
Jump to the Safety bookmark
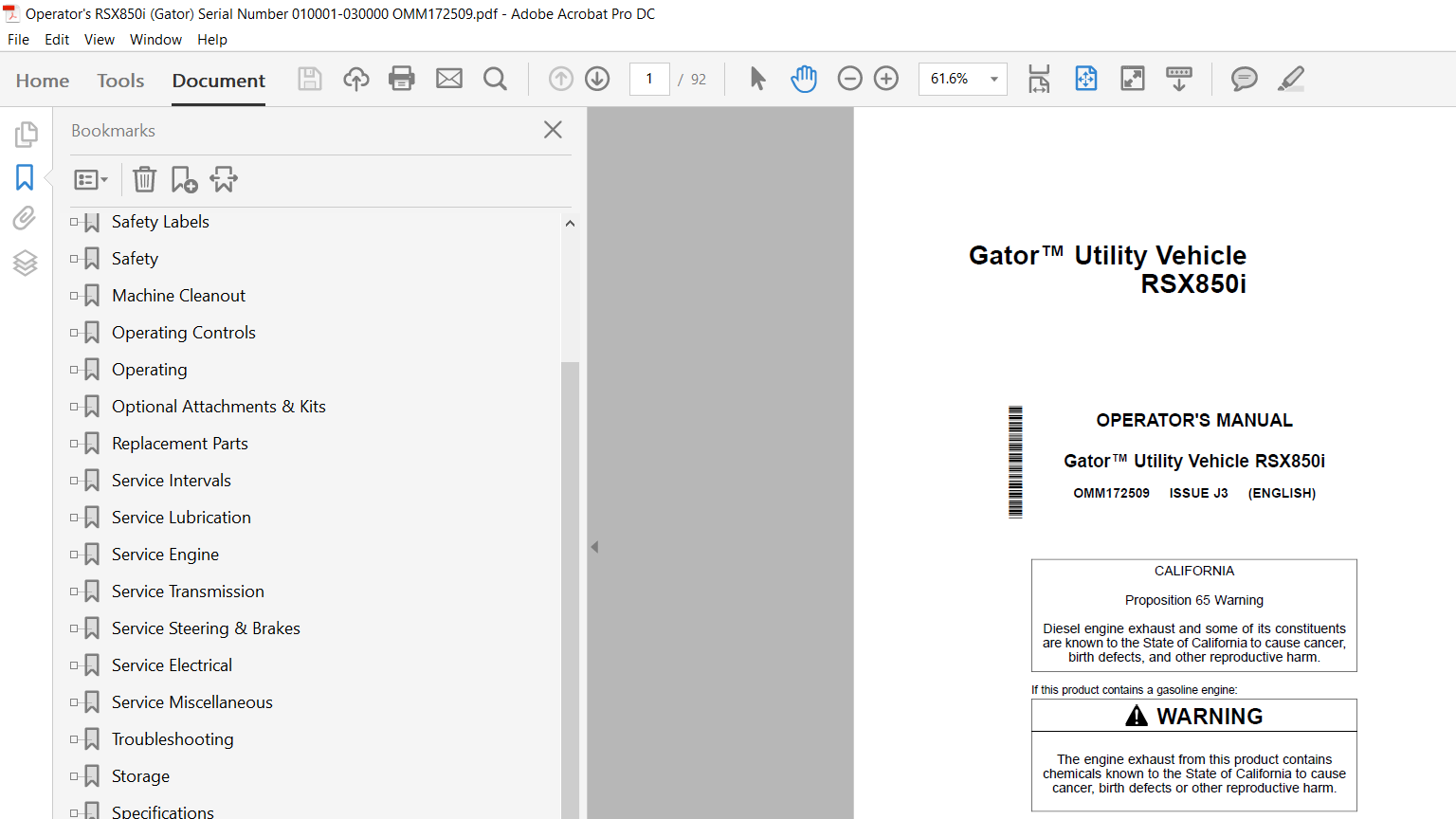pos(135,259)
